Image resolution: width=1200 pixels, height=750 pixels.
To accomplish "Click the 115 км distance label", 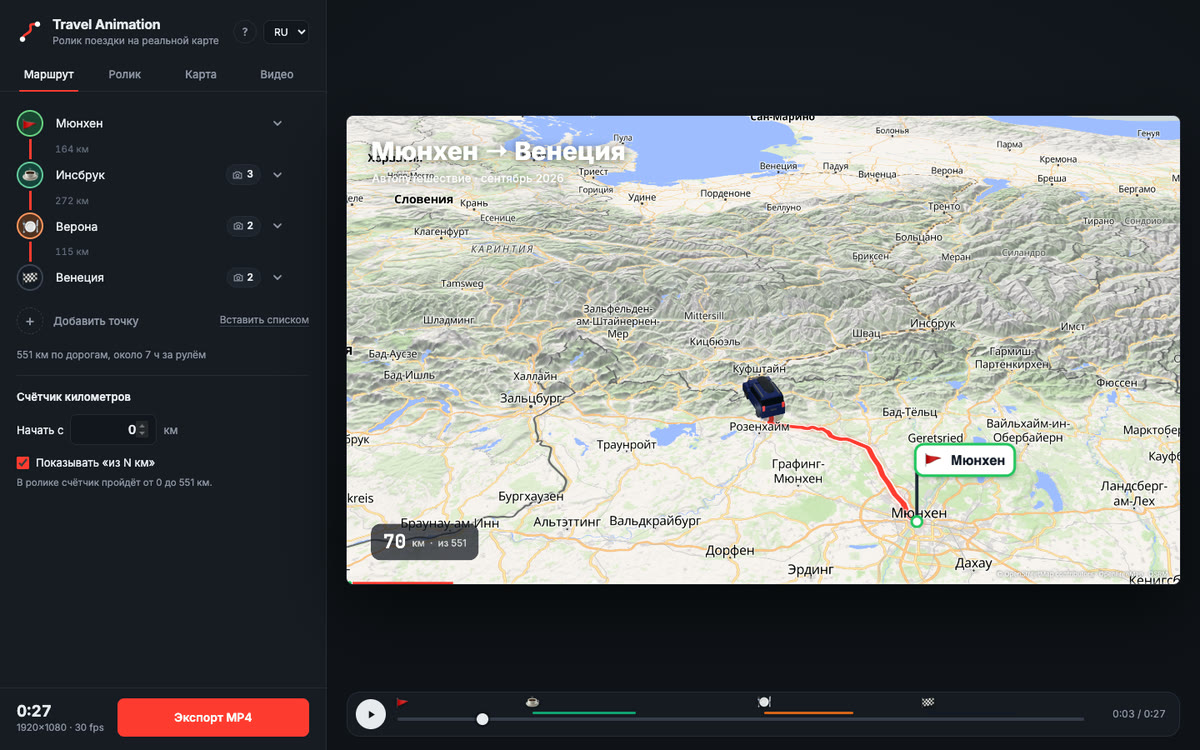I will pos(72,252).
